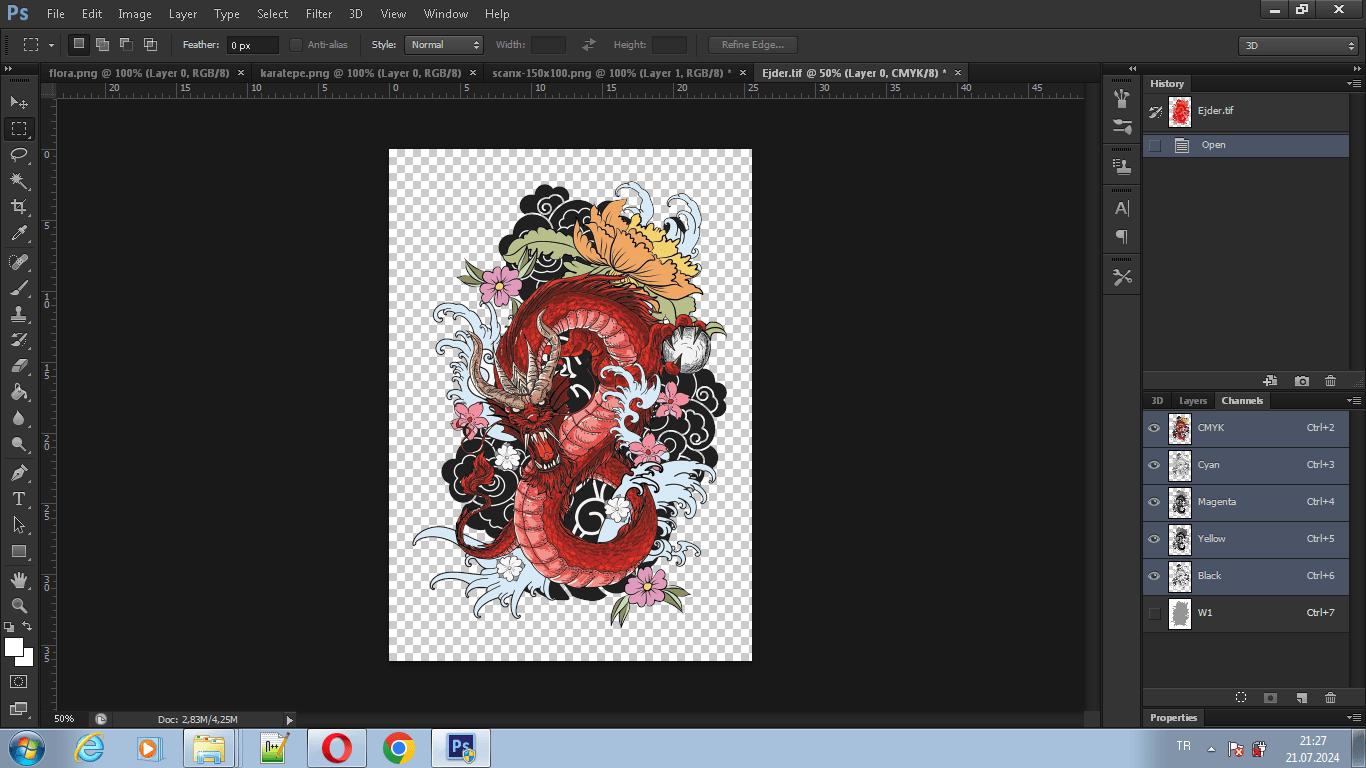Swap width and height values
Viewport: 1366px width, 768px height.
(589, 45)
